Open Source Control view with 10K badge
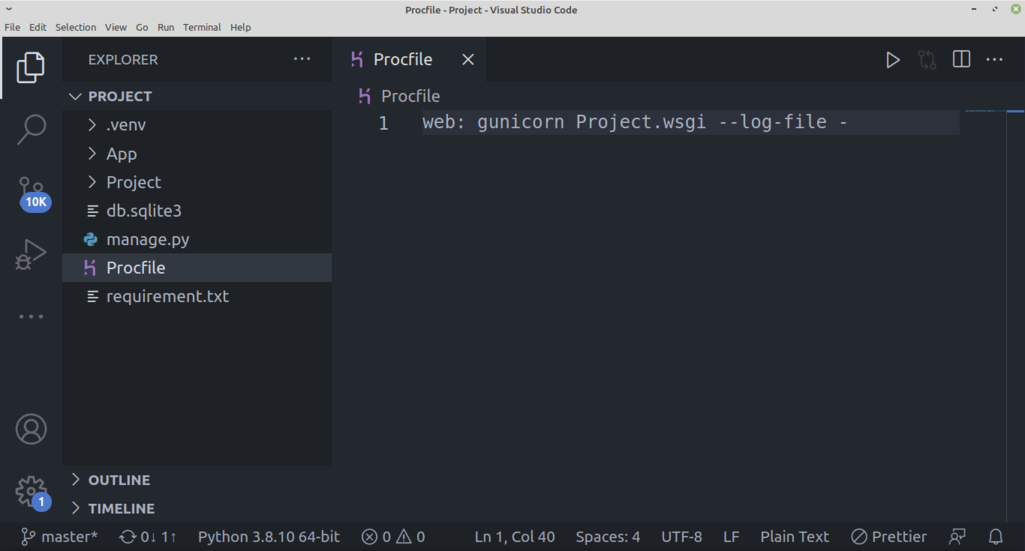Viewport: 1025px width, 551px height. point(33,194)
